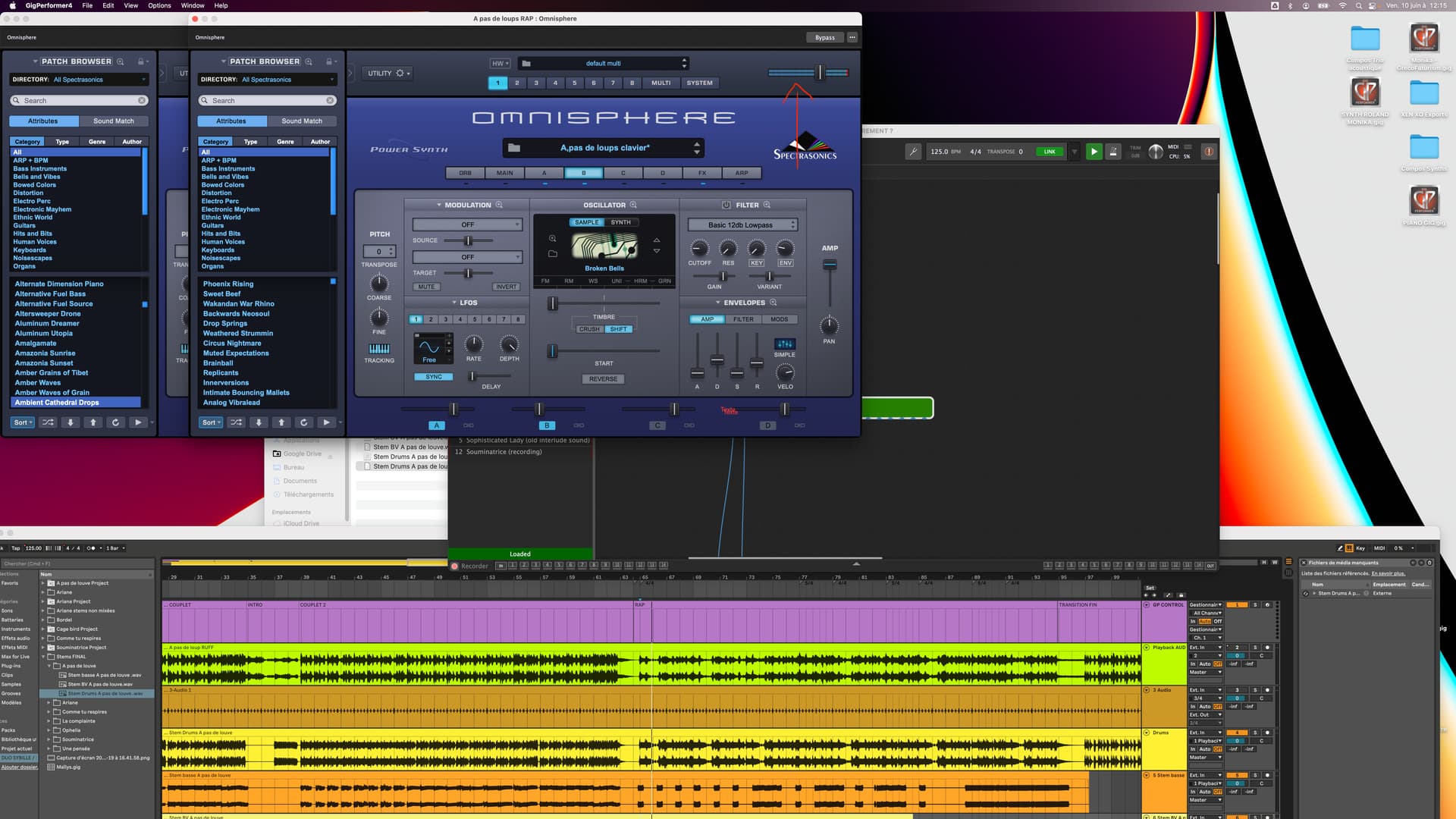1456x819 pixels.
Task: Open Spotlight search in macOS menu bar
Action: click(x=1358, y=5)
